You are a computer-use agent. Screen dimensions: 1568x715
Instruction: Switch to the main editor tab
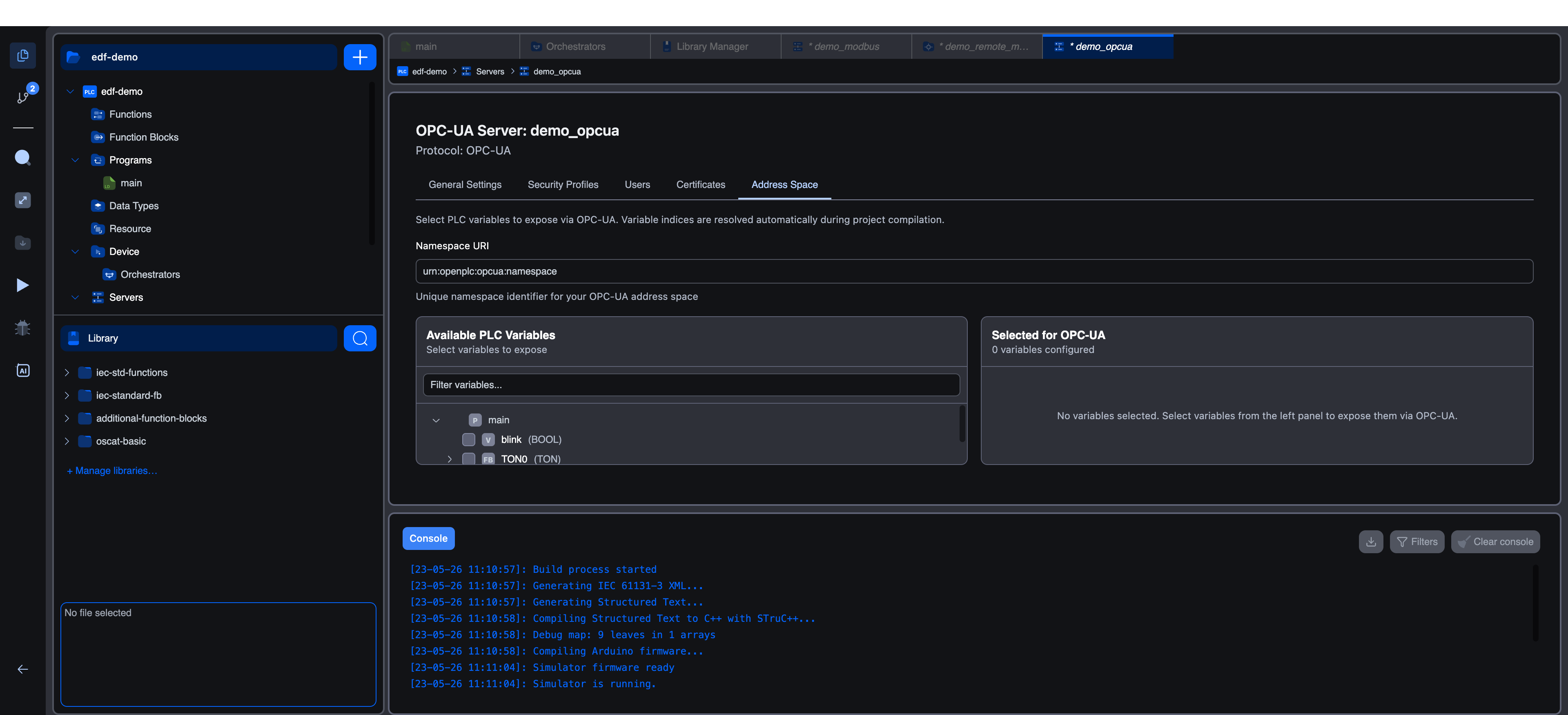pyautogui.click(x=455, y=47)
